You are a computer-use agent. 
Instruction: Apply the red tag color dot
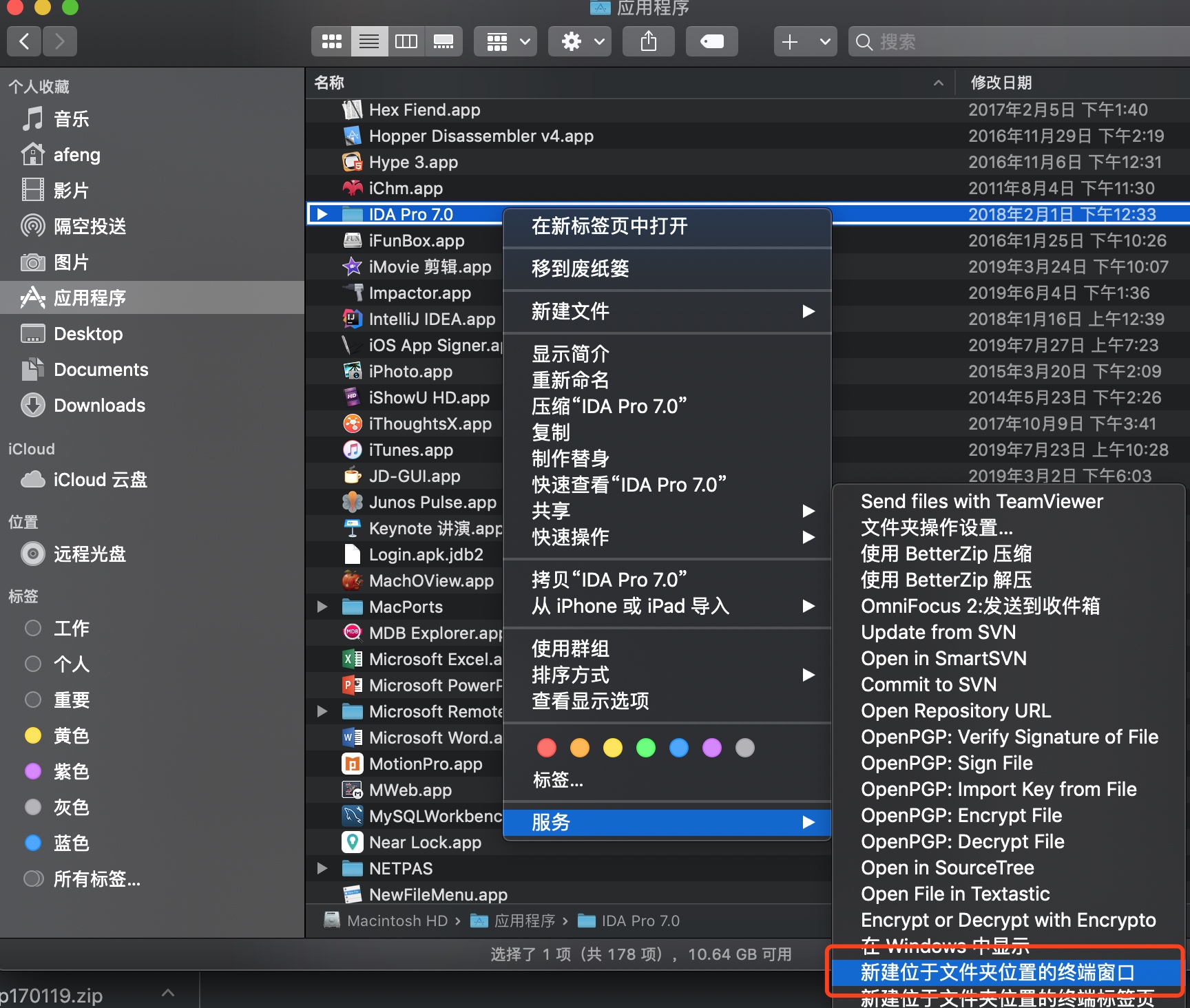click(547, 748)
